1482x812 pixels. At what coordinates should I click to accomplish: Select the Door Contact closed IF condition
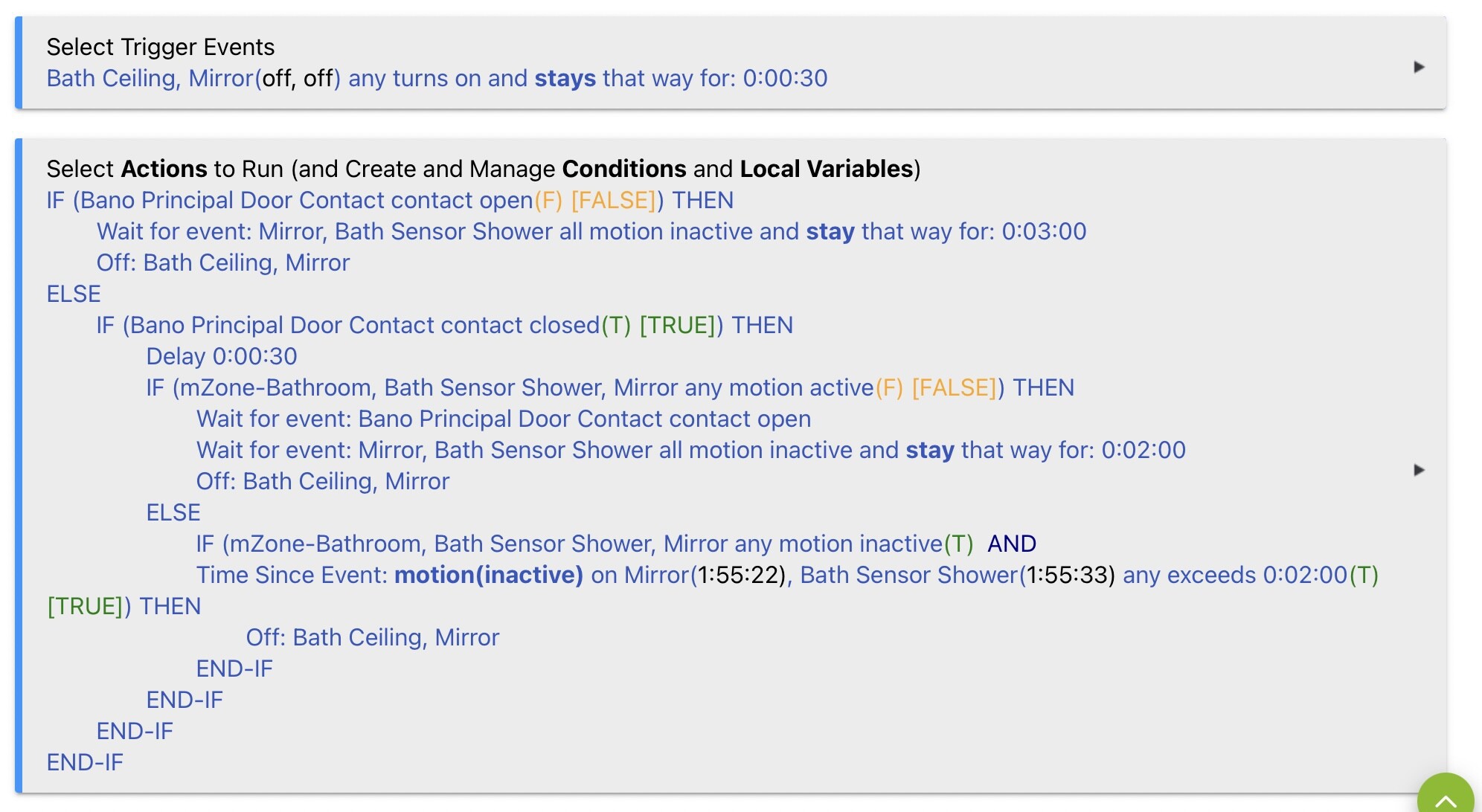point(445,325)
